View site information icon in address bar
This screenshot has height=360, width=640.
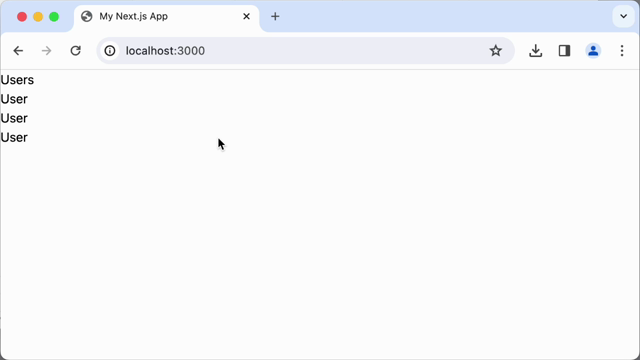[110, 51]
